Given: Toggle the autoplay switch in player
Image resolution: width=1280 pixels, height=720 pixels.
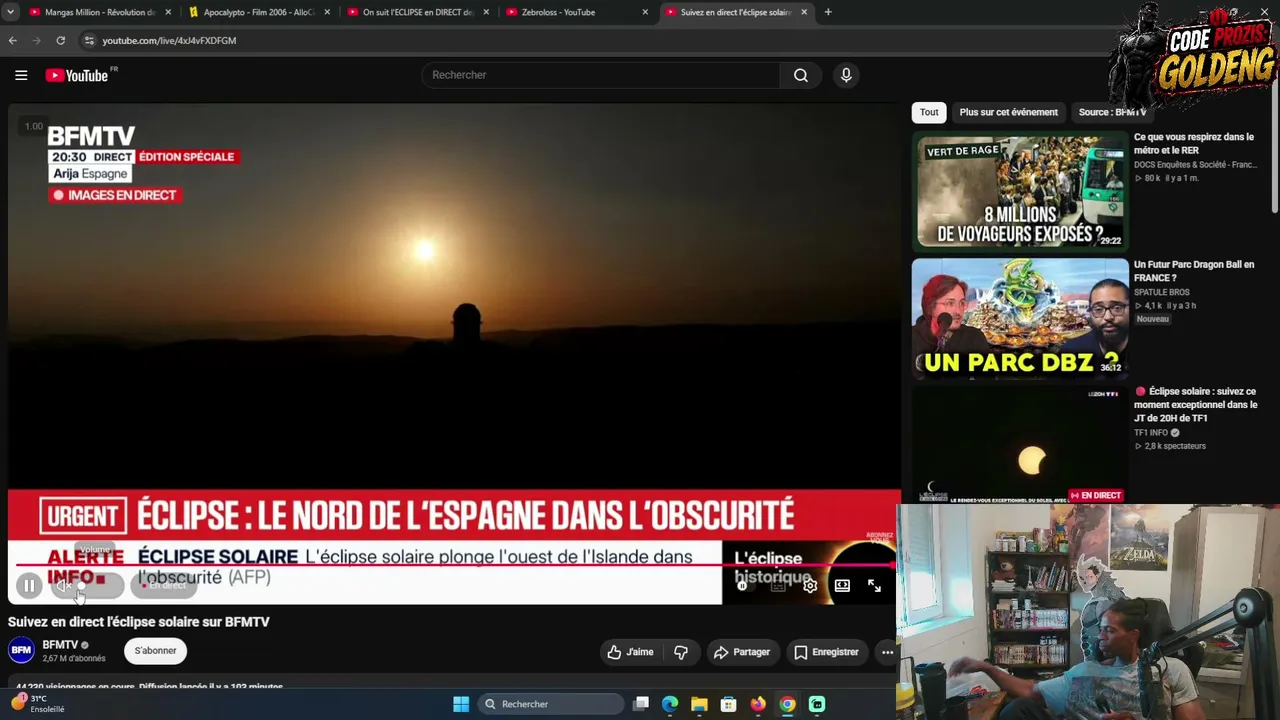Looking at the screenshot, I should tap(744, 586).
